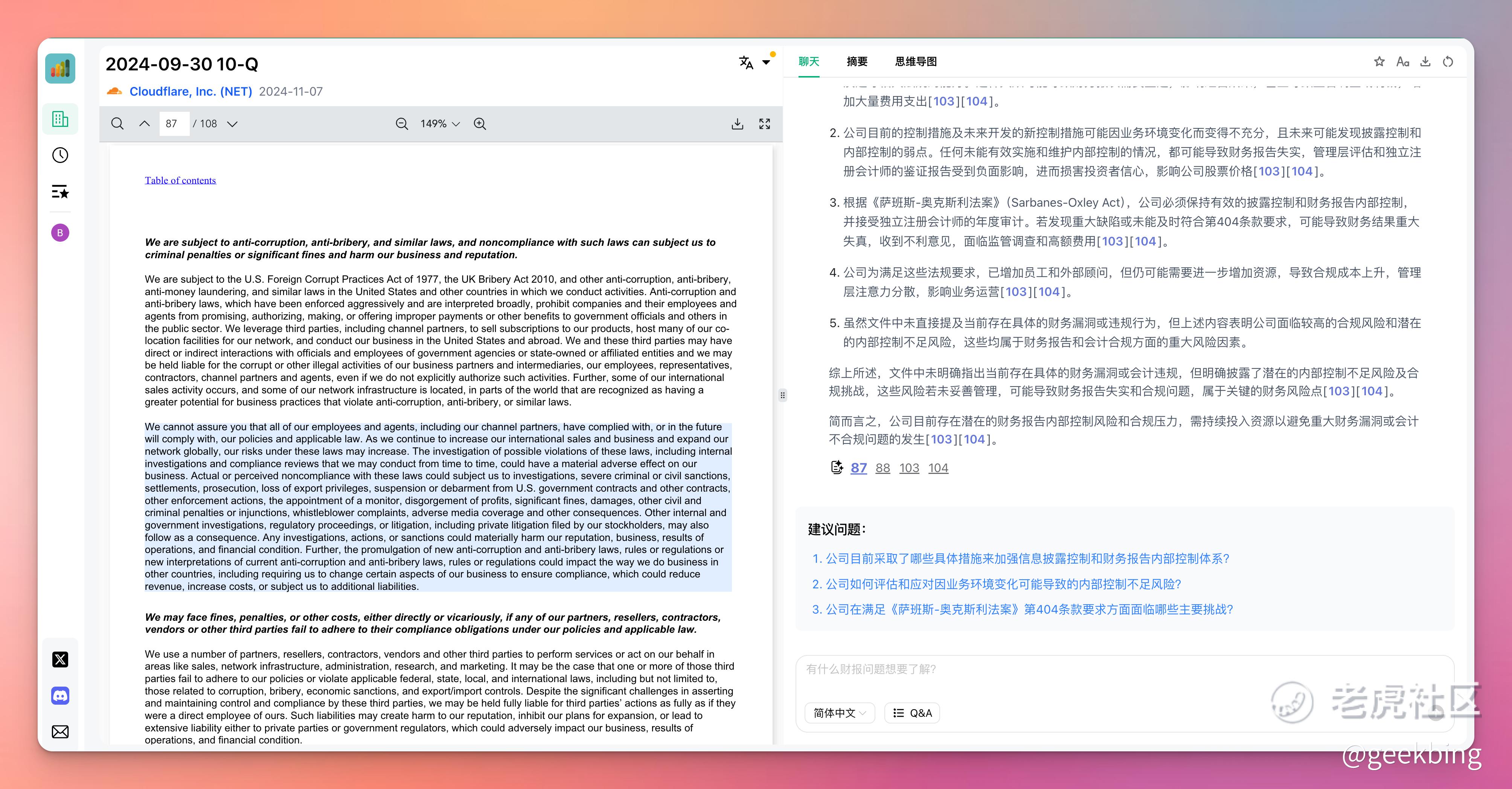Star this chat in top-right toolbar

point(1379,62)
